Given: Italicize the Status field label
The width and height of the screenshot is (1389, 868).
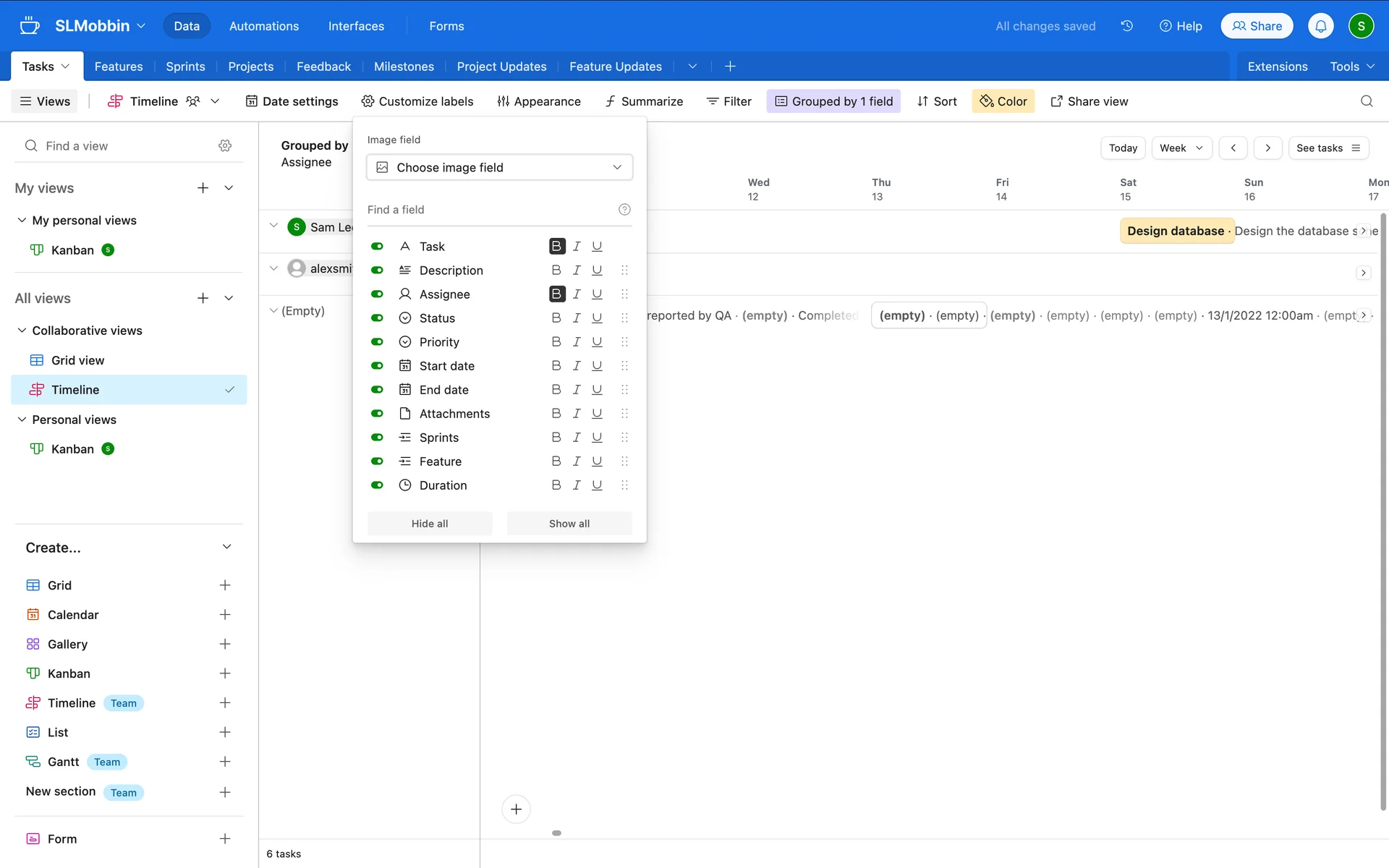Looking at the screenshot, I should [x=577, y=318].
